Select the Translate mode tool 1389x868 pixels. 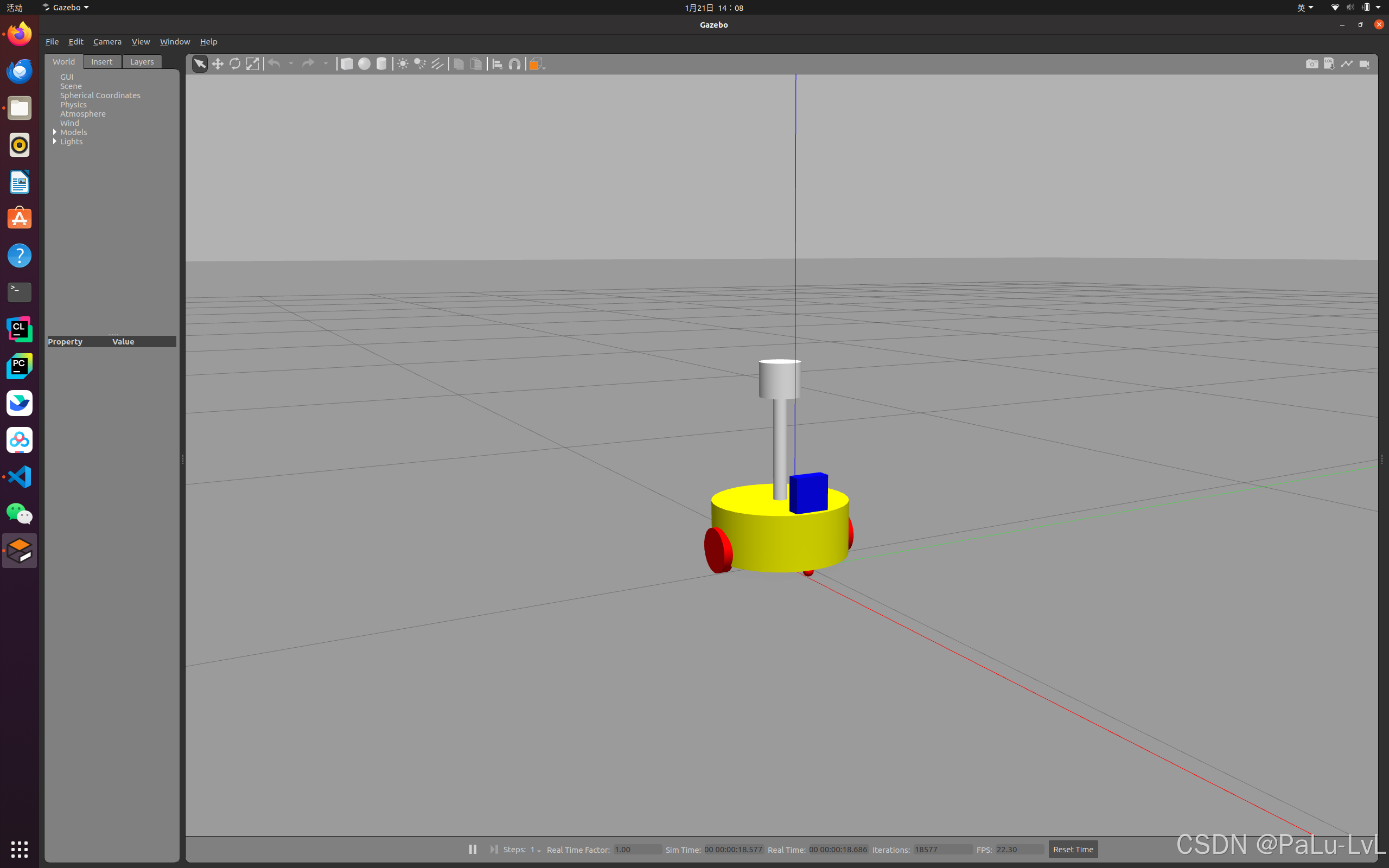(218, 63)
